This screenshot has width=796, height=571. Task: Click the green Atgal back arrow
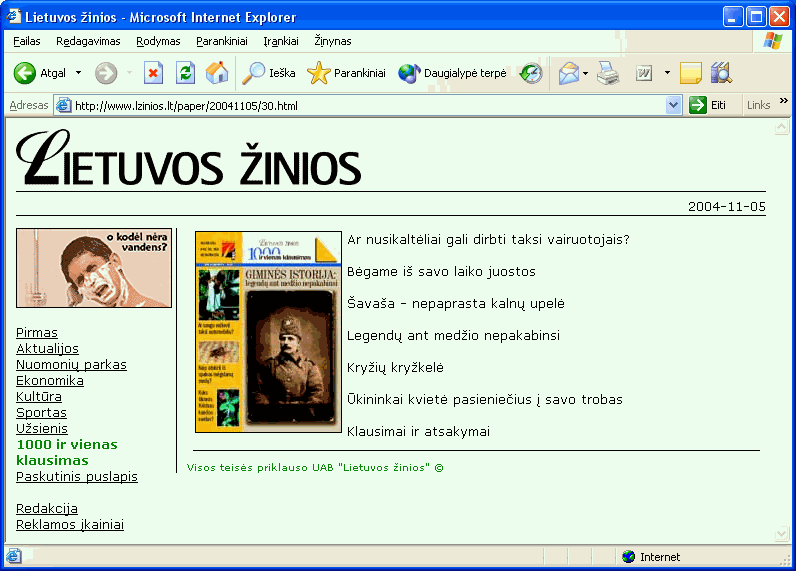(x=24, y=74)
